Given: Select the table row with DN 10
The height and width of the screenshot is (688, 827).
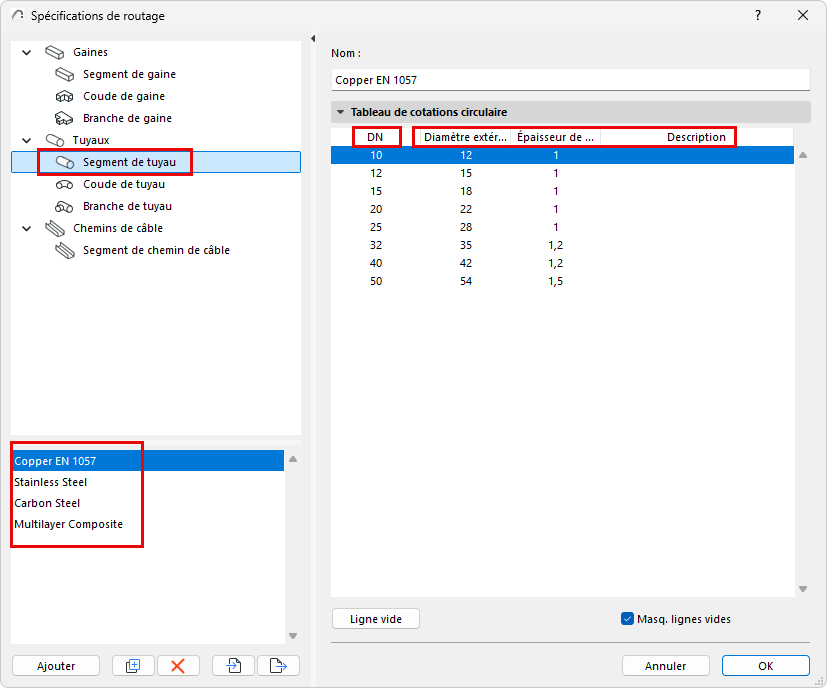Looking at the screenshot, I should (562, 155).
